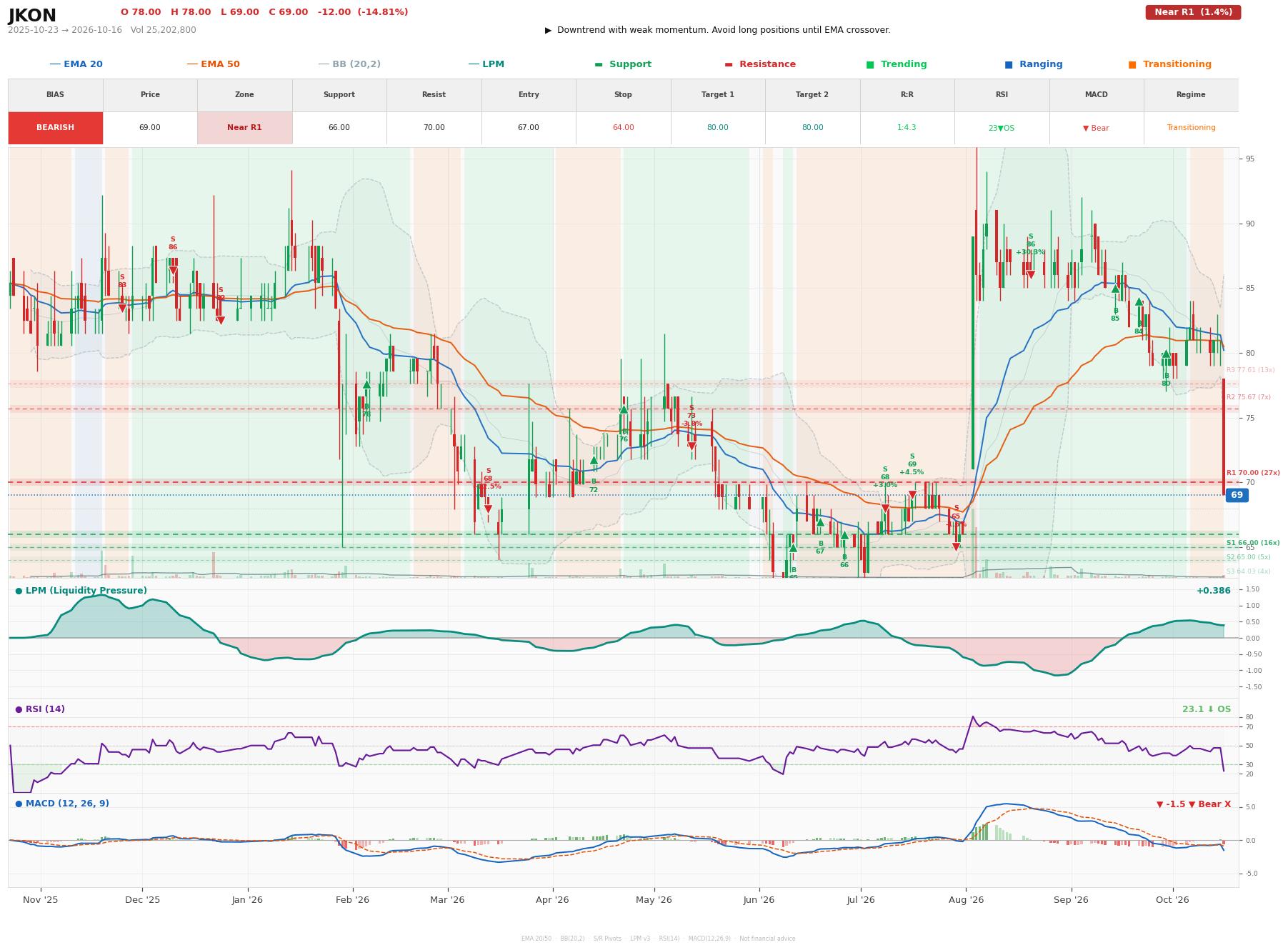Click the 1:4.3 risk-reward value
This screenshot has height=950, width=1288.
[907, 128]
